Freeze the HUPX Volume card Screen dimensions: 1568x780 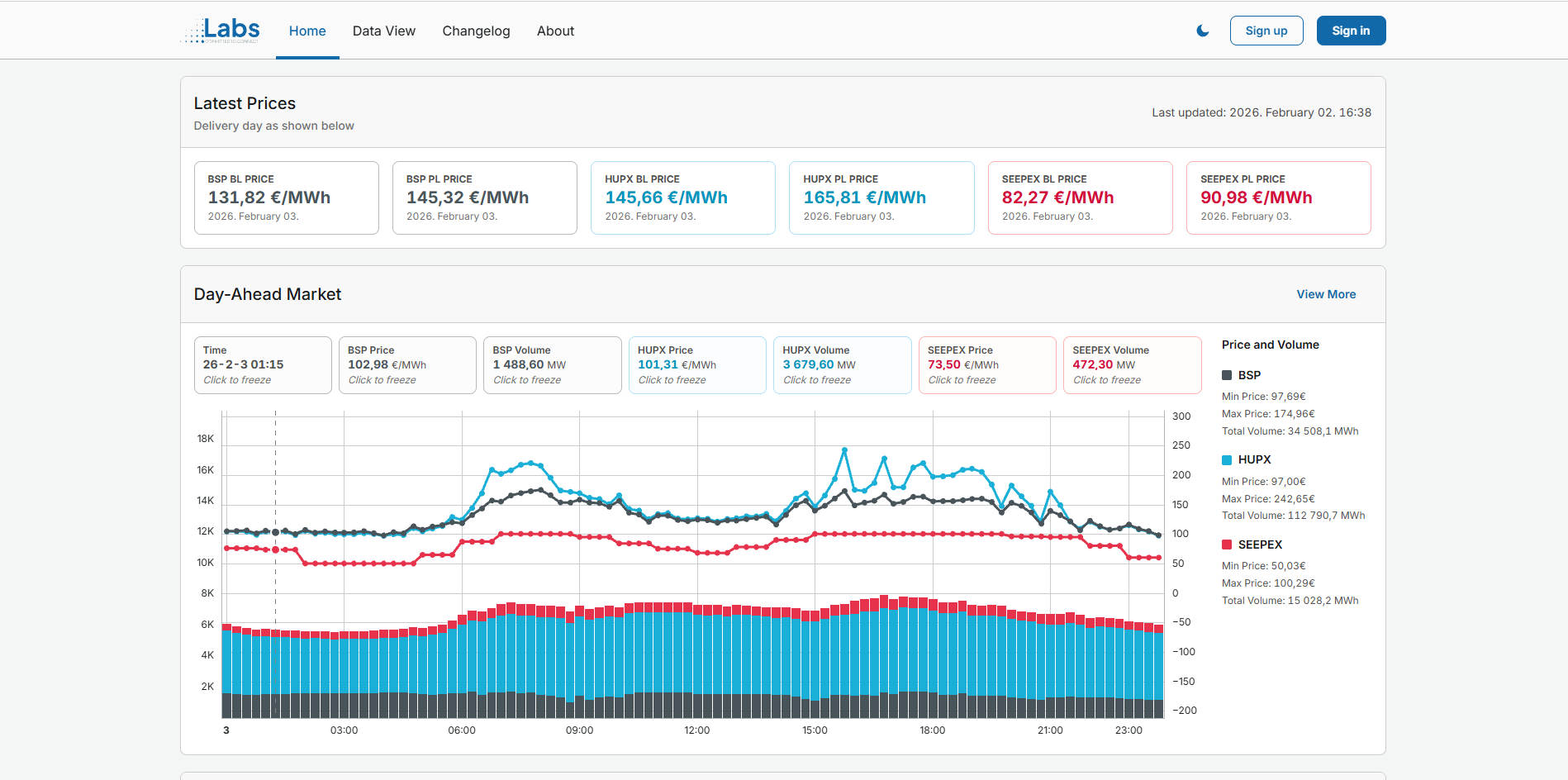tap(842, 365)
